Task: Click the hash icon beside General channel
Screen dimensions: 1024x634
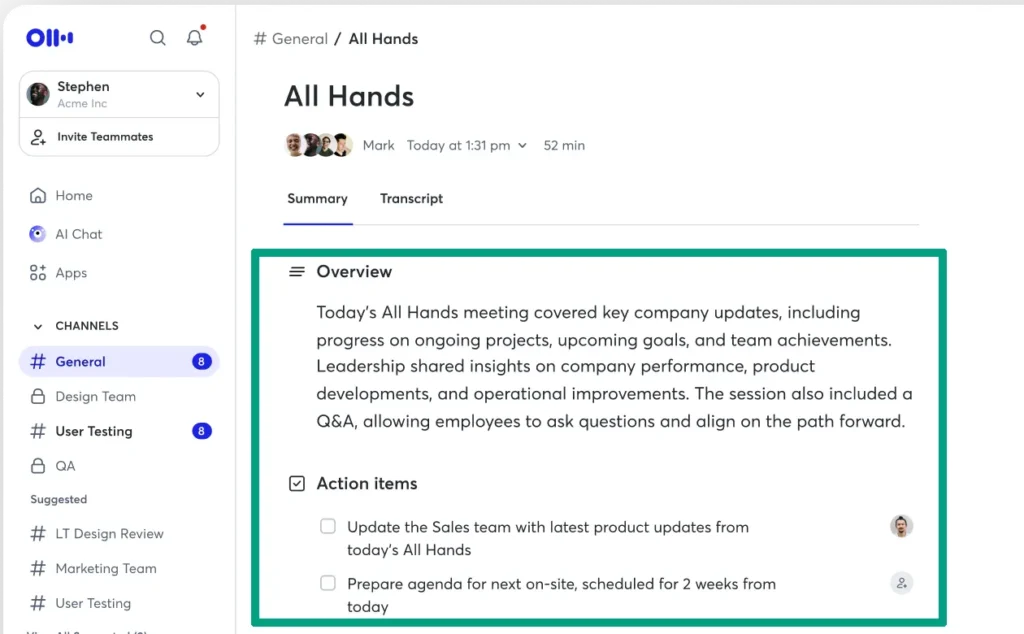Action: pos(37,361)
